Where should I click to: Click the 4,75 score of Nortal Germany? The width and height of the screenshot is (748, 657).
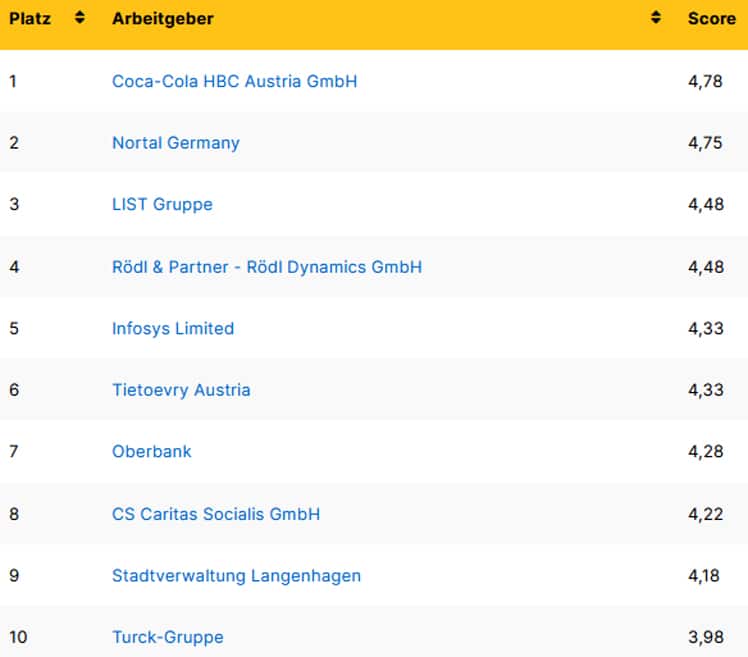[x=705, y=143]
